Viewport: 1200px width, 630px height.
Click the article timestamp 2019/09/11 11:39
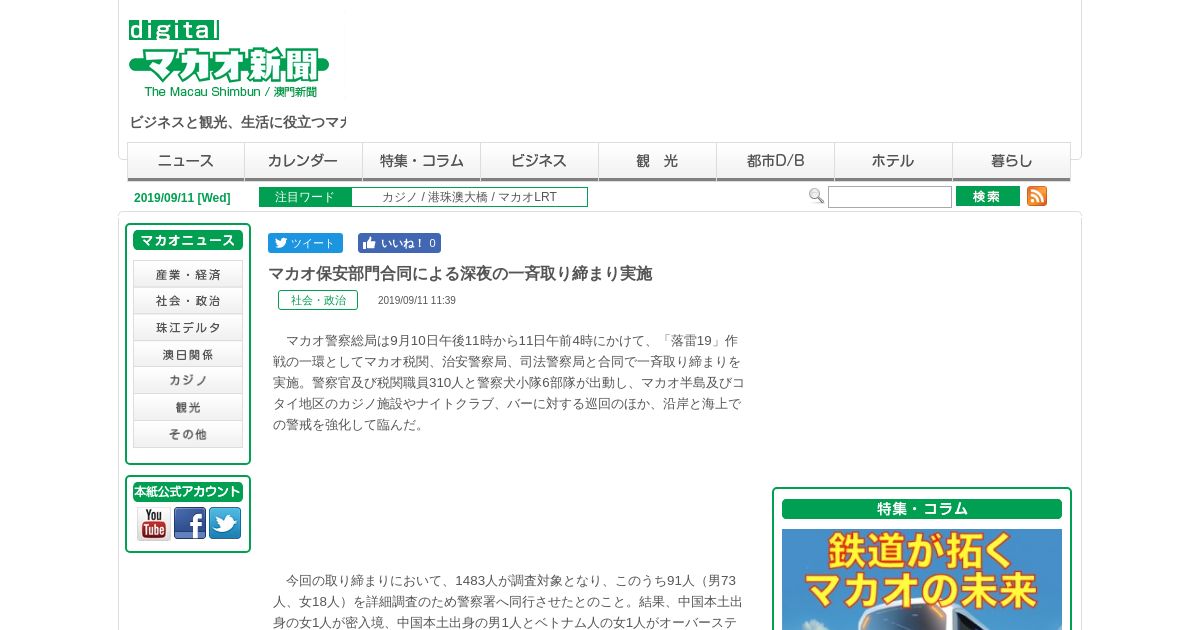(x=417, y=300)
